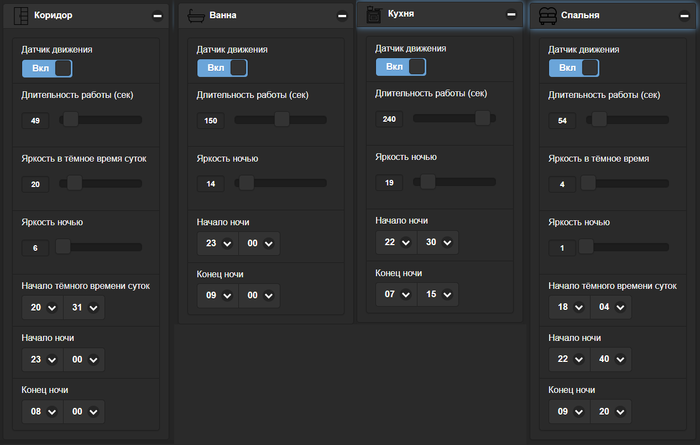Image resolution: width=700 pixels, height=445 pixels.
Task: Click Коридор dark-time brightness slider
Action: point(100,183)
